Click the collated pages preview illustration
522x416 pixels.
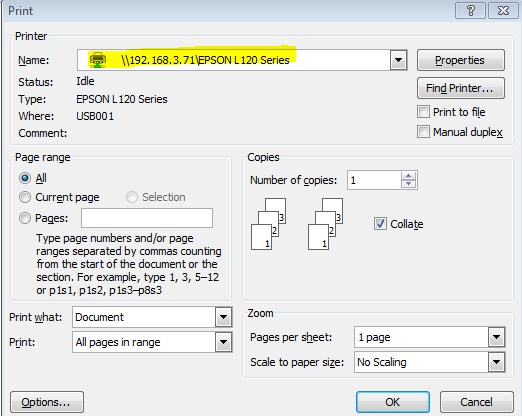(x=297, y=224)
